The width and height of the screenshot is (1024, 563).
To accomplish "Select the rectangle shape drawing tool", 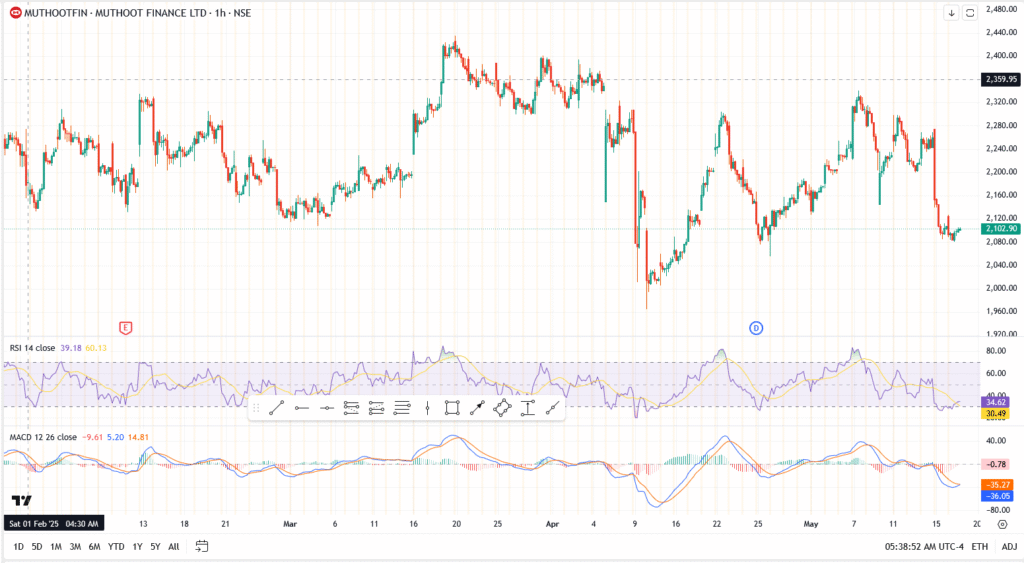I will pyautogui.click(x=452, y=407).
